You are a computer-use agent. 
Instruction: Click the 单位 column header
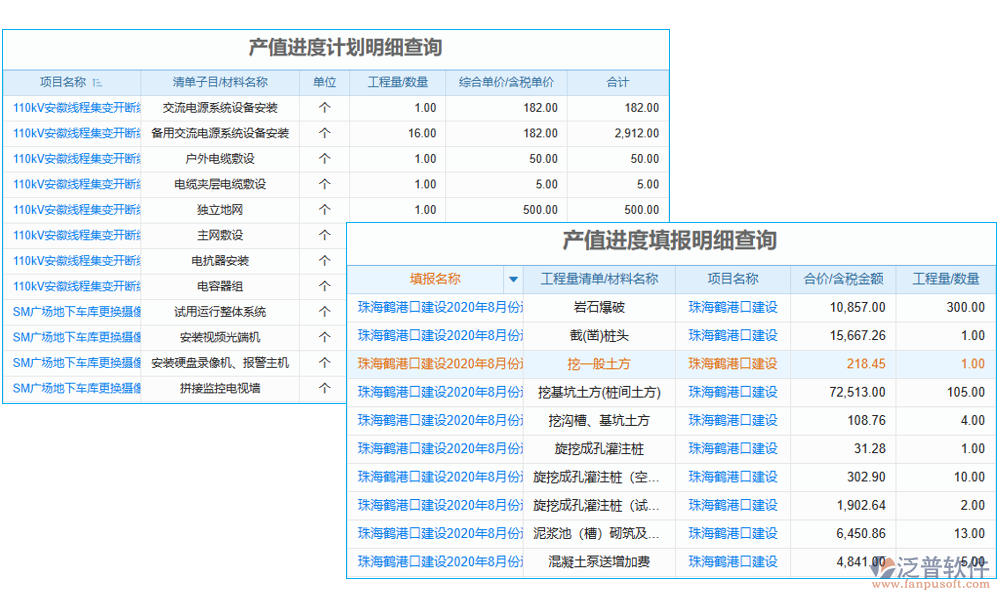323,82
